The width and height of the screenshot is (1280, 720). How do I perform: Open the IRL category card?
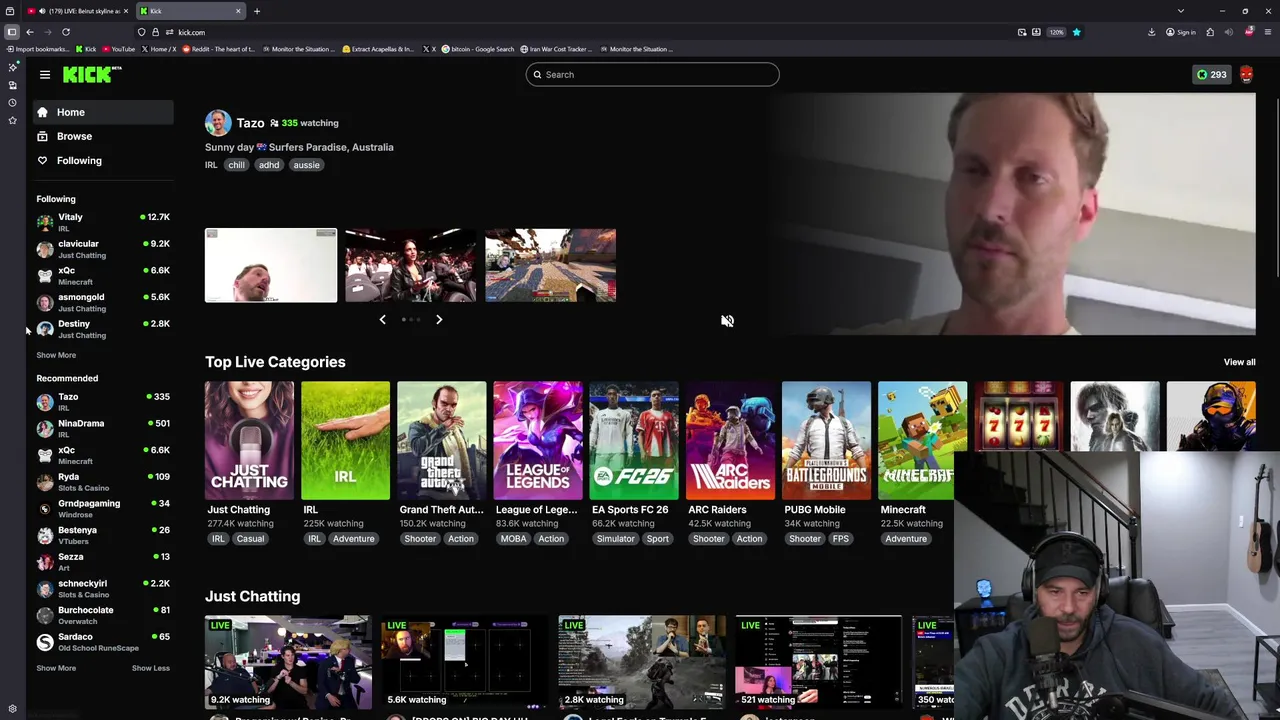pyautogui.click(x=345, y=440)
